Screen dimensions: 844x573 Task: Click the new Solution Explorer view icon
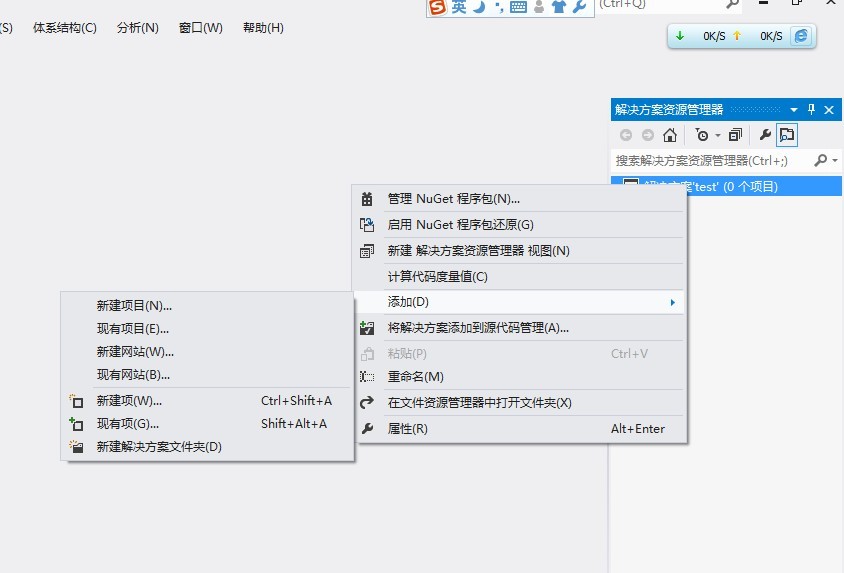367,251
